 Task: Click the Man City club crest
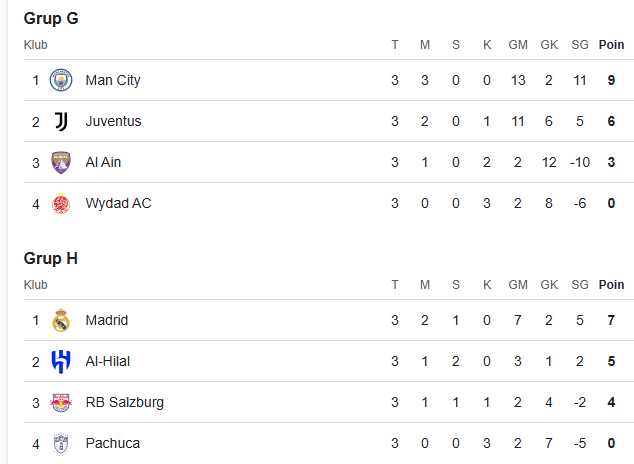(x=61, y=80)
